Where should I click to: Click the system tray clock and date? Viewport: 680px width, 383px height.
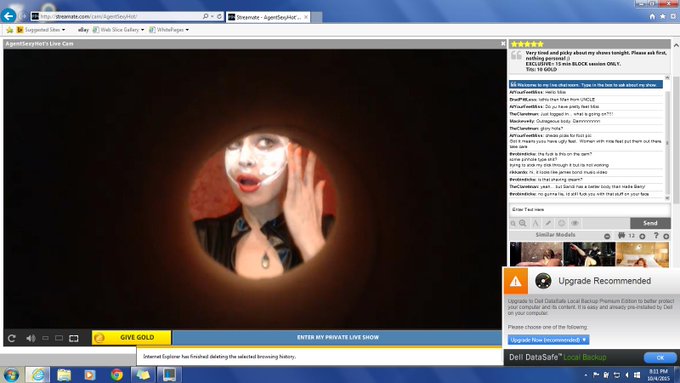pyautogui.click(x=658, y=375)
